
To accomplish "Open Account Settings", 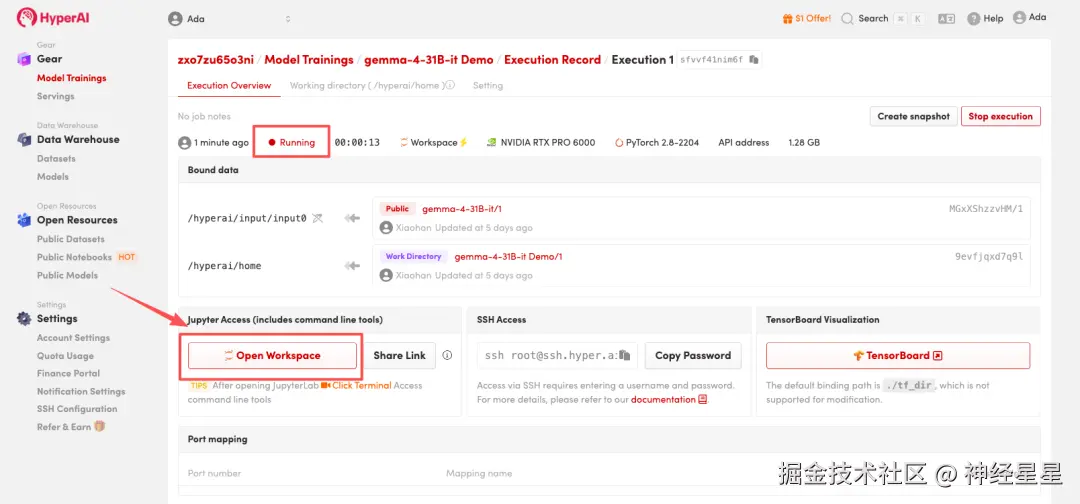I will pos(74,337).
